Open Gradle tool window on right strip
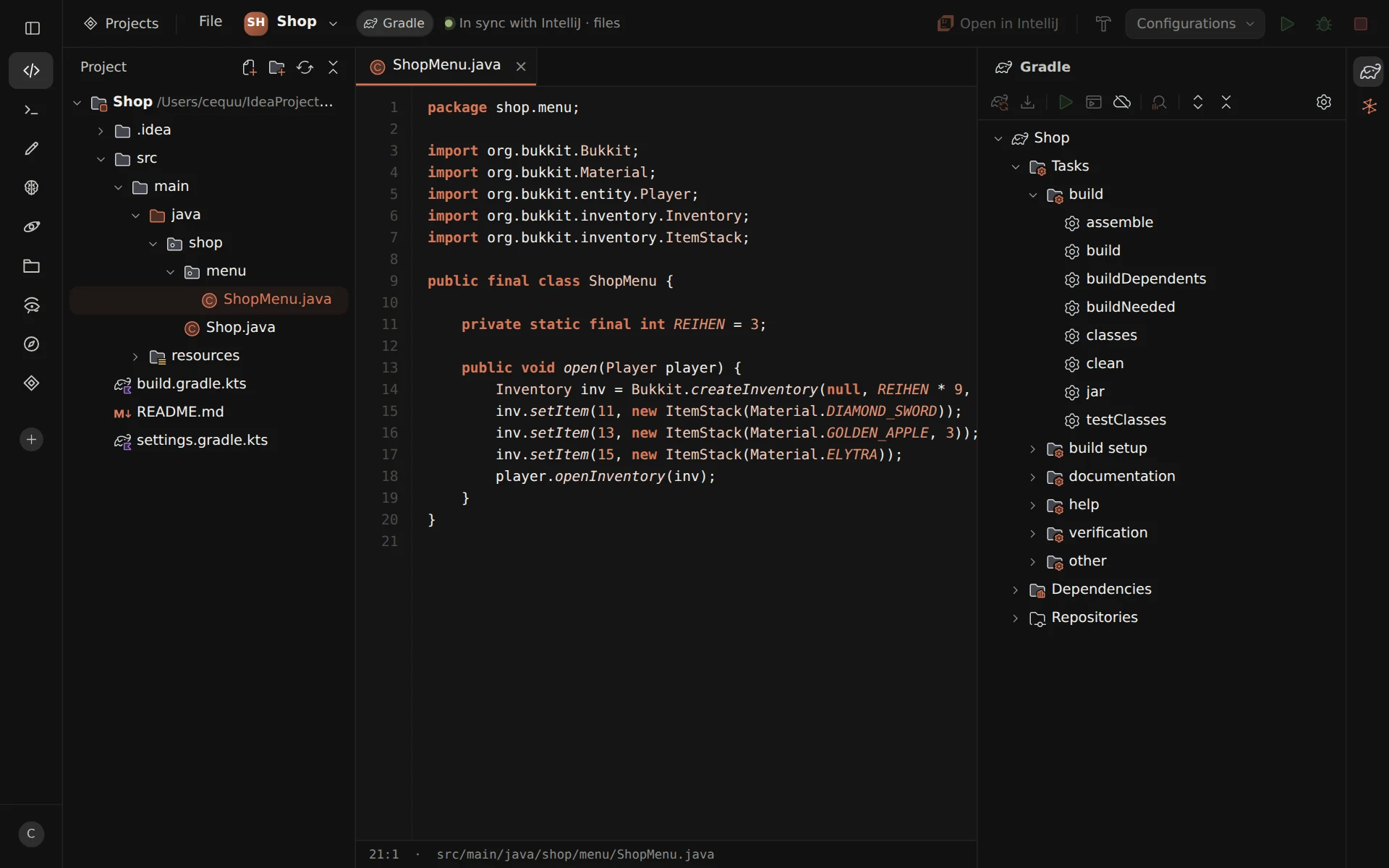Image resolution: width=1389 pixels, height=868 pixels. [1369, 71]
